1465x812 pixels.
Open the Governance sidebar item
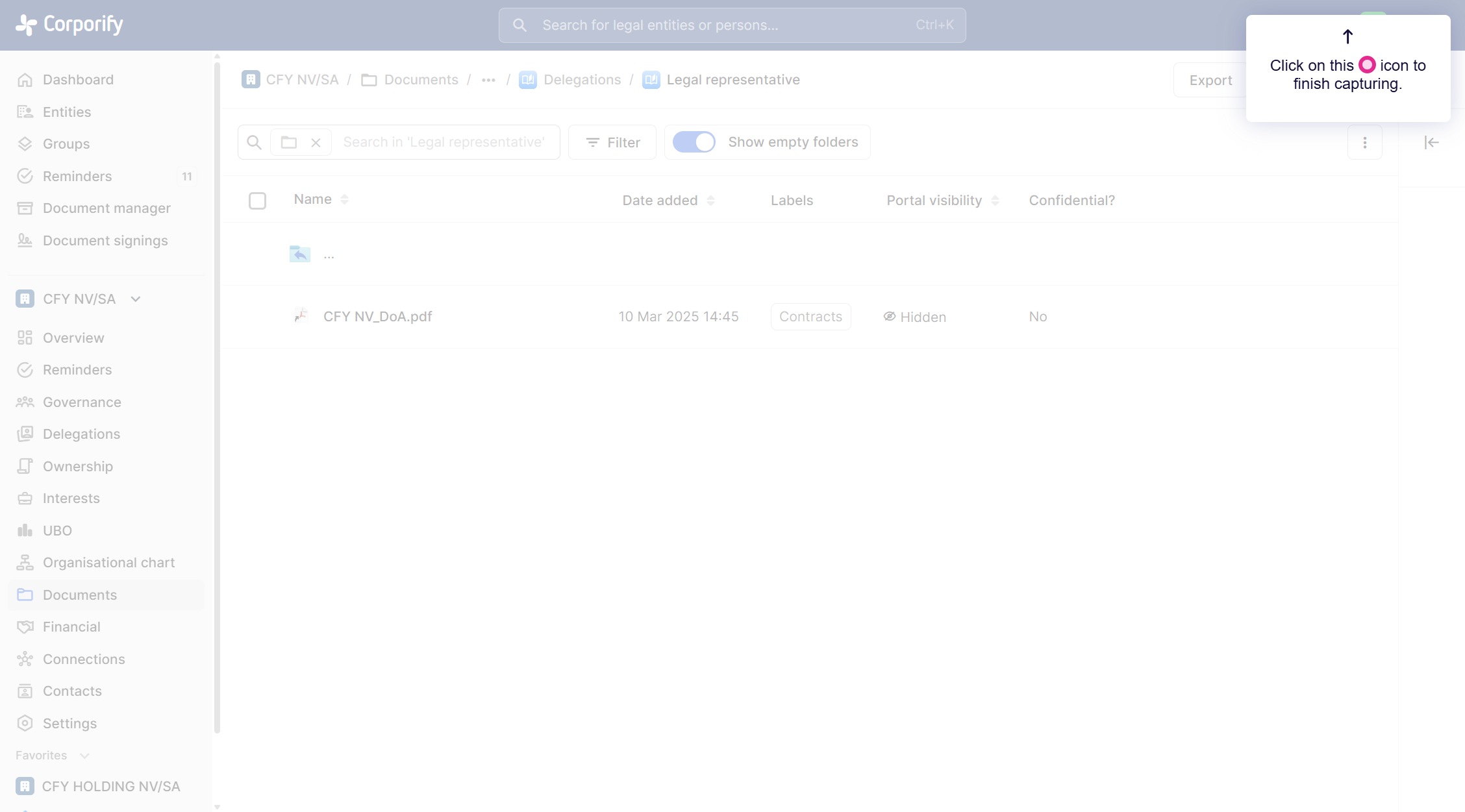coord(82,402)
